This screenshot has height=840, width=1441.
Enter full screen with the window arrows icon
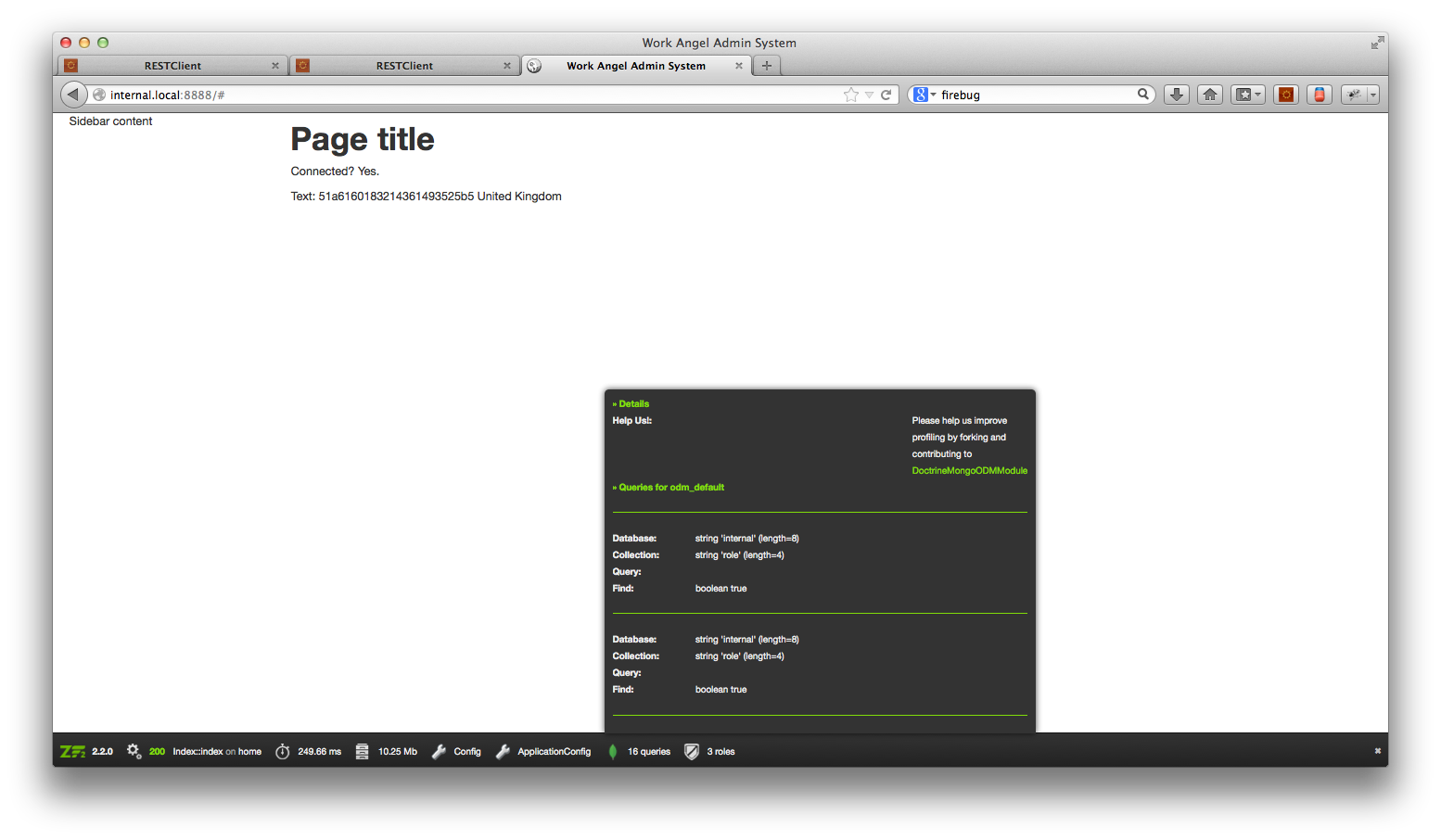click(x=1377, y=43)
